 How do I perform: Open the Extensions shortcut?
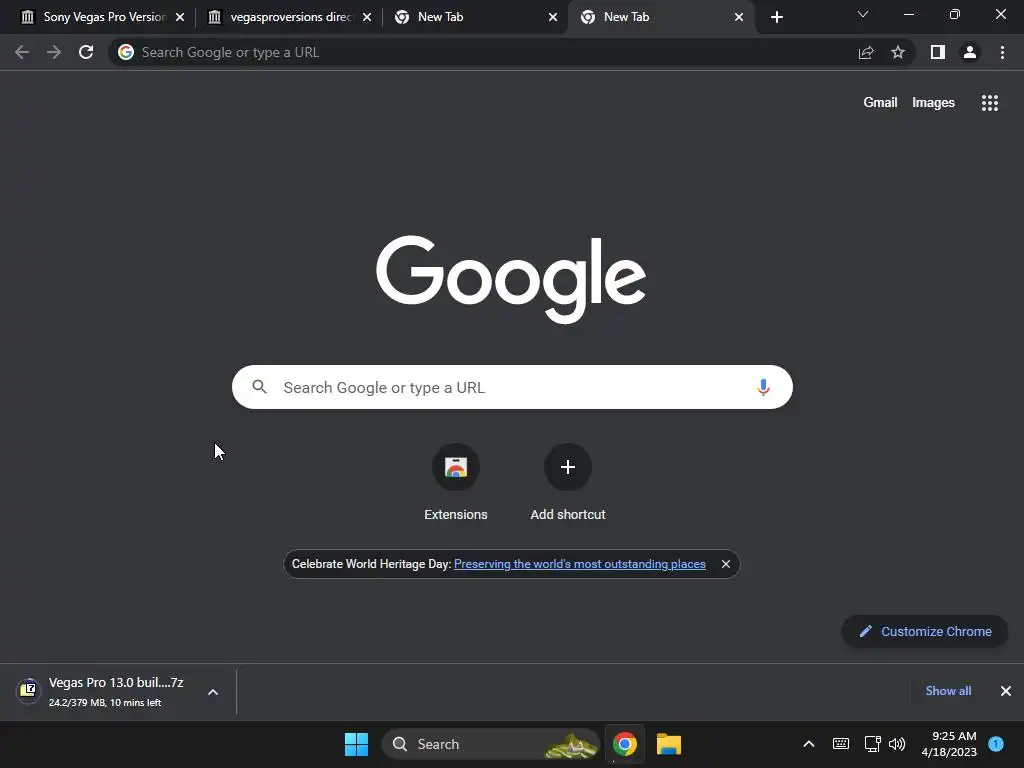456,483
